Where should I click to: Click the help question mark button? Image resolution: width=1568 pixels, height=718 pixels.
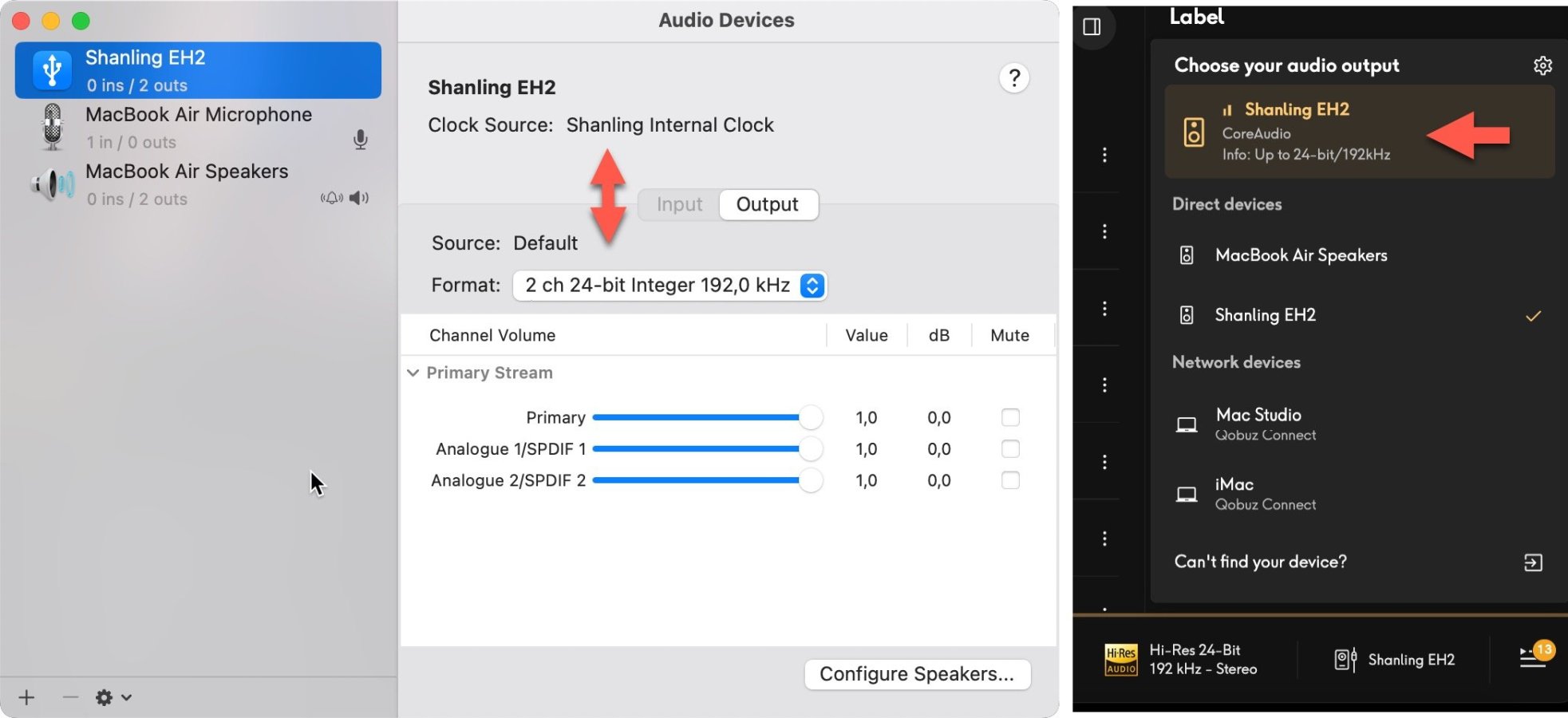[x=1013, y=78]
